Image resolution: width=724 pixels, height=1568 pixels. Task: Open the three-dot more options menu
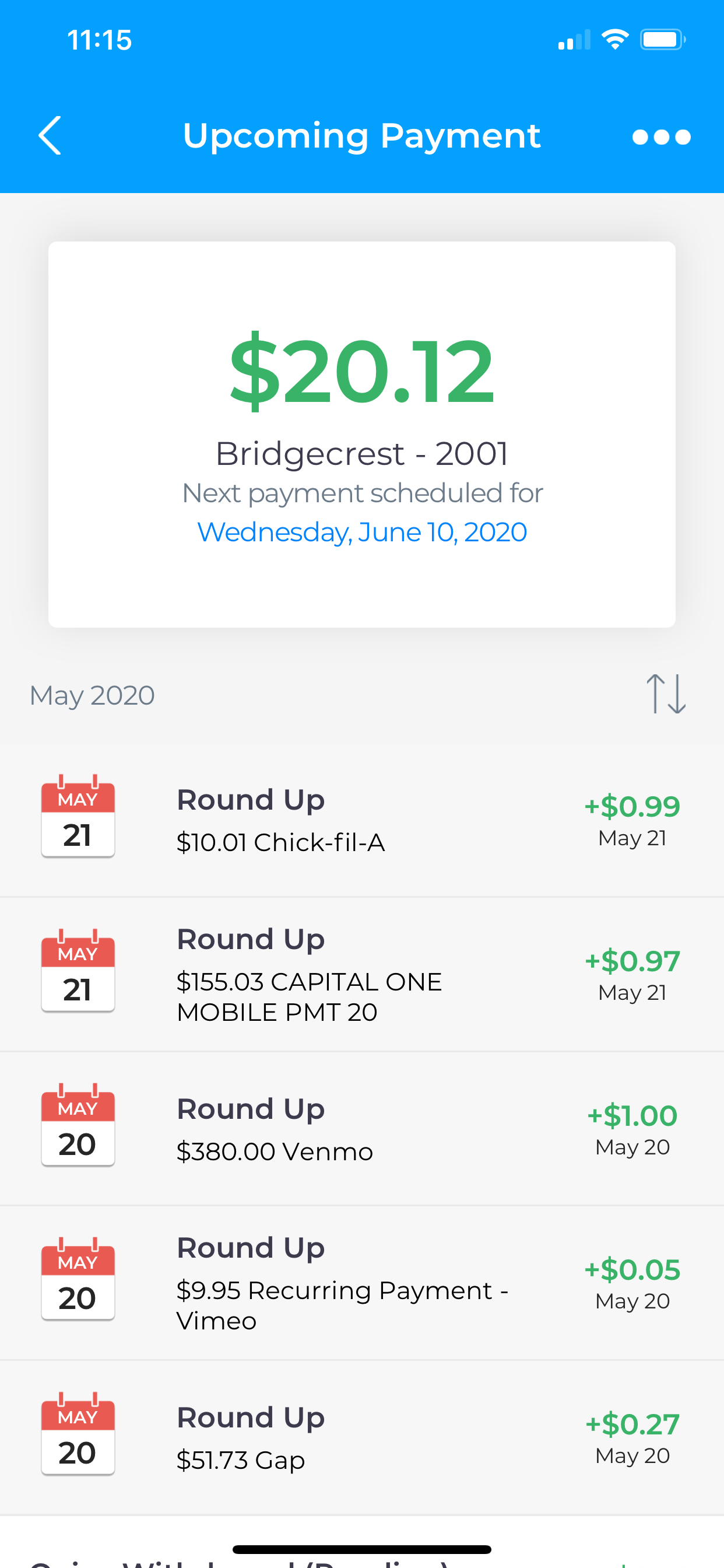pyautogui.click(x=660, y=137)
